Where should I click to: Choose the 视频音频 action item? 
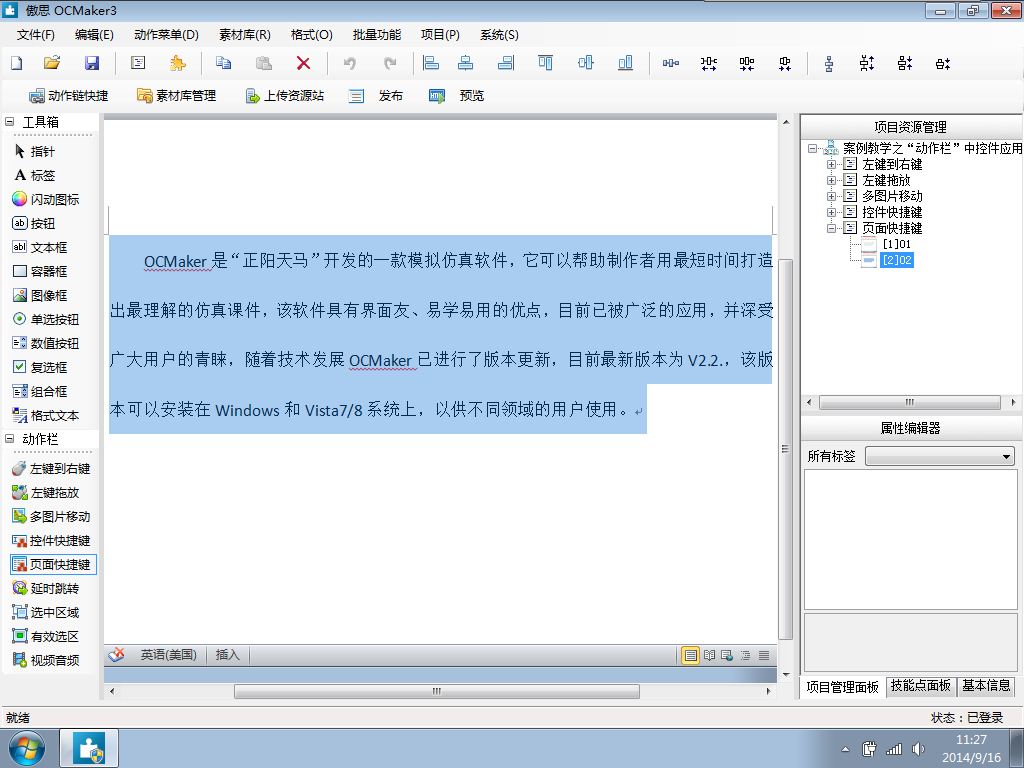(x=46, y=660)
